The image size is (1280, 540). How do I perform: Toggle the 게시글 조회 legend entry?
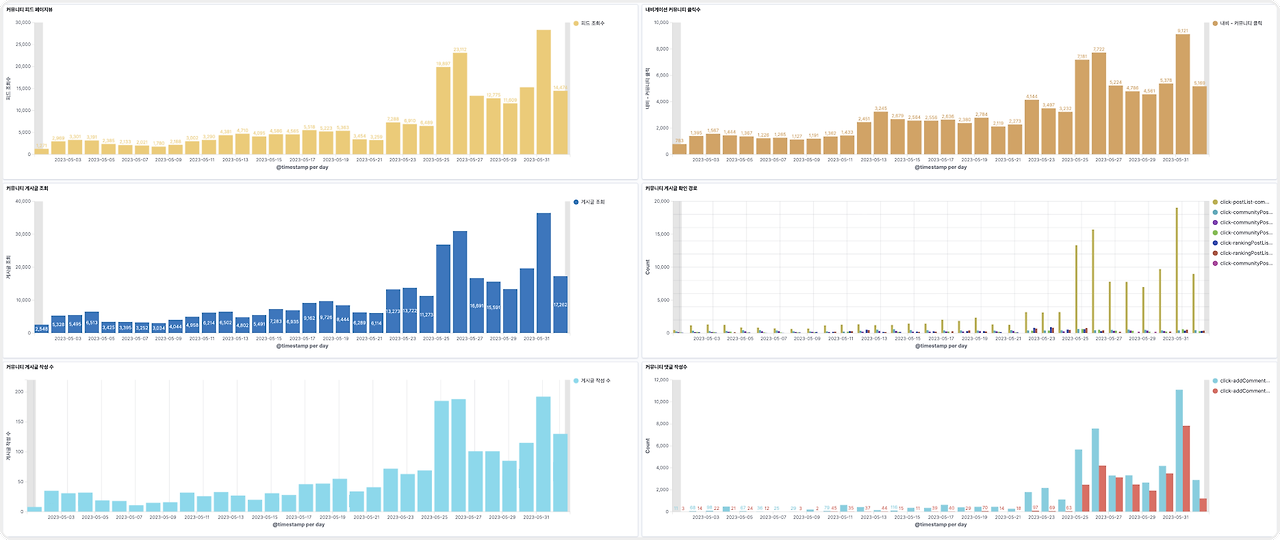point(590,202)
